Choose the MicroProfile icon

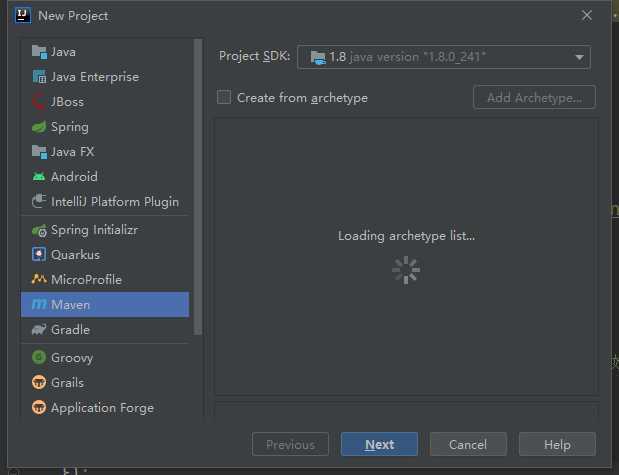(x=39, y=279)
